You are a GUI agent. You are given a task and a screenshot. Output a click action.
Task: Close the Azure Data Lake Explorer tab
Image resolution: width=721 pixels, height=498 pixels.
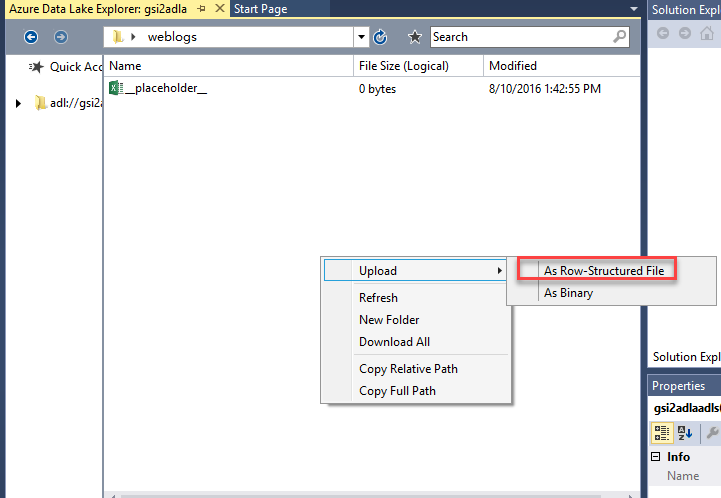220,9
